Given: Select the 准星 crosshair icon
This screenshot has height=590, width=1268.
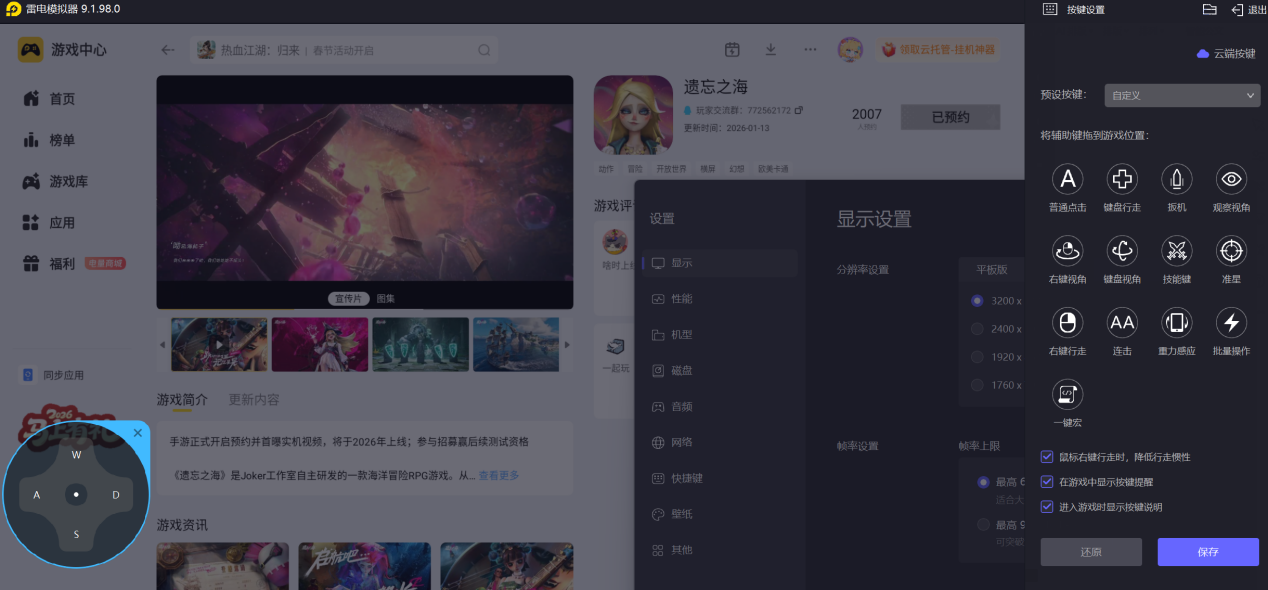Looking at the screenshot, I should click(x=1231, y=251).
